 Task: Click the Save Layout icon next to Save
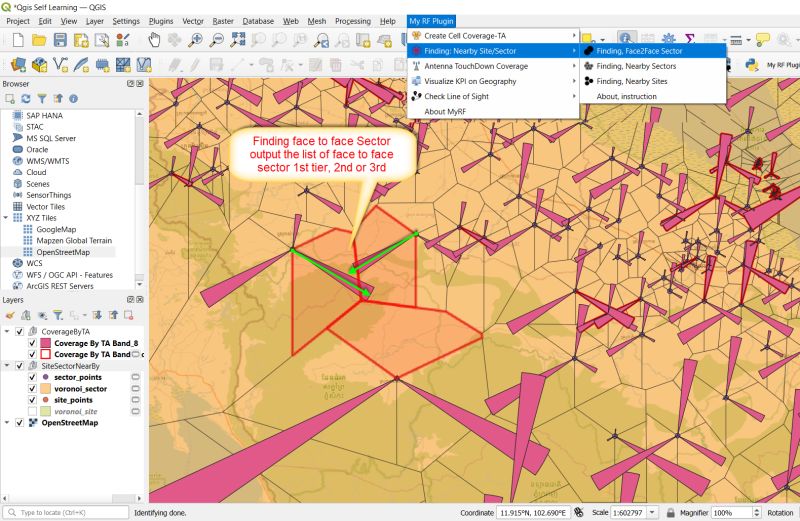pos(81,40)
